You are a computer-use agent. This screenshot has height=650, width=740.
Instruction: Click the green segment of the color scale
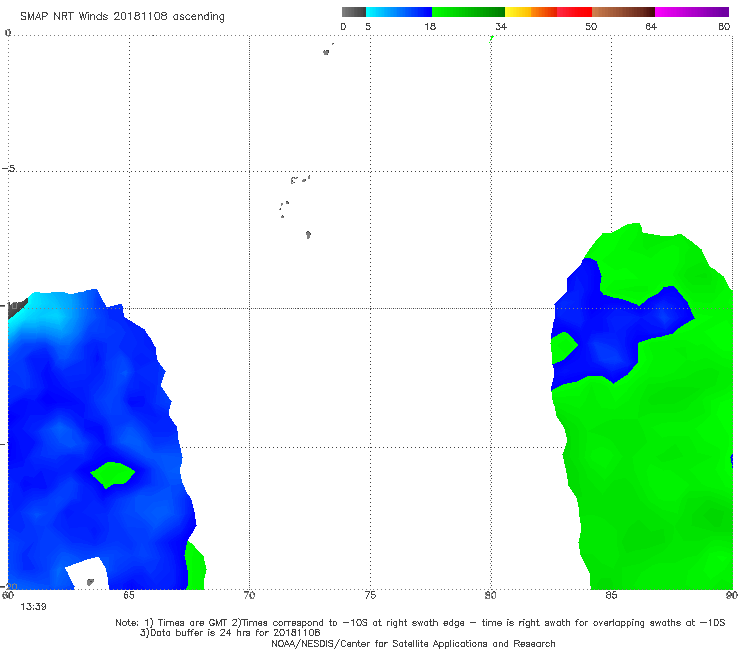pos(468,12)
